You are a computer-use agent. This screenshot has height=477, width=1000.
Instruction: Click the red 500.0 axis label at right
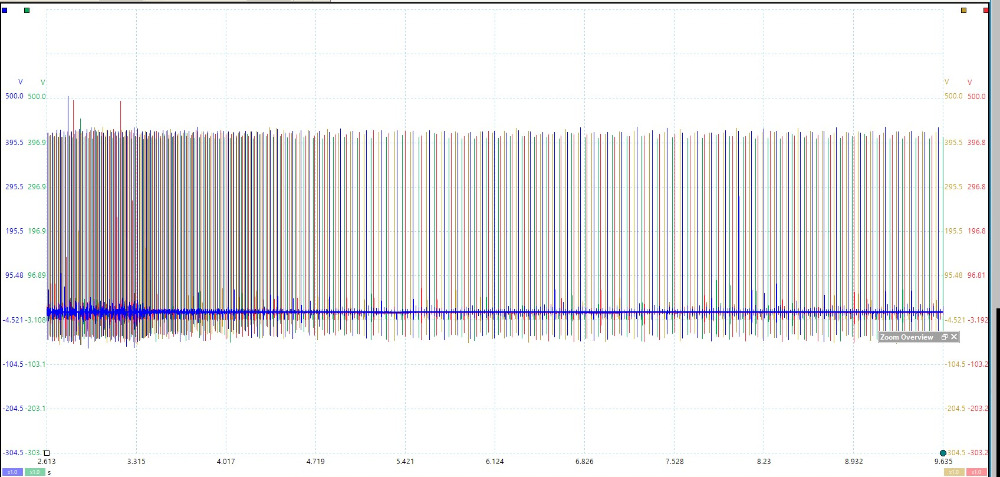tap(977, 97)
